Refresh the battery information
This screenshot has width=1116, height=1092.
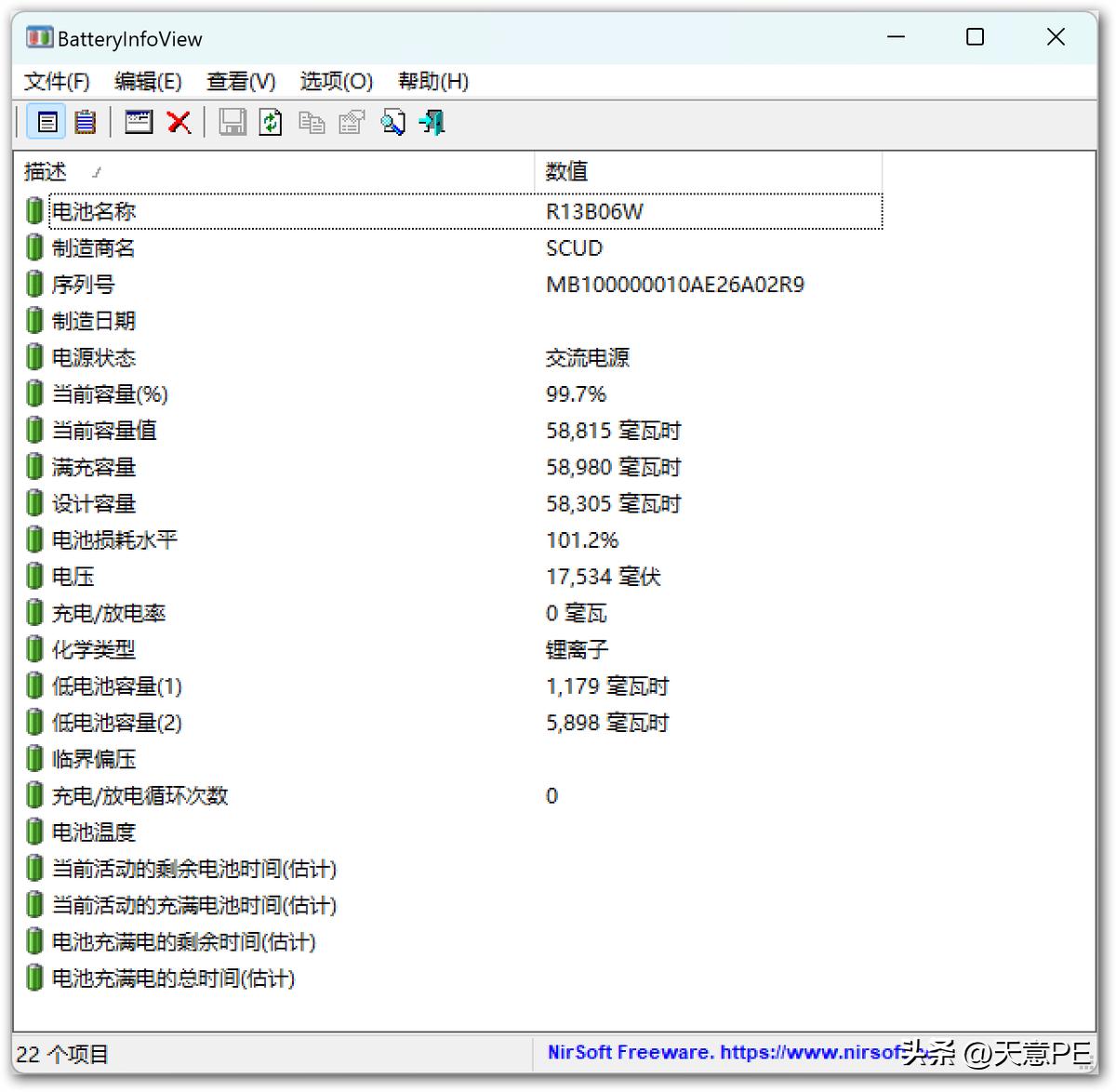271,122
